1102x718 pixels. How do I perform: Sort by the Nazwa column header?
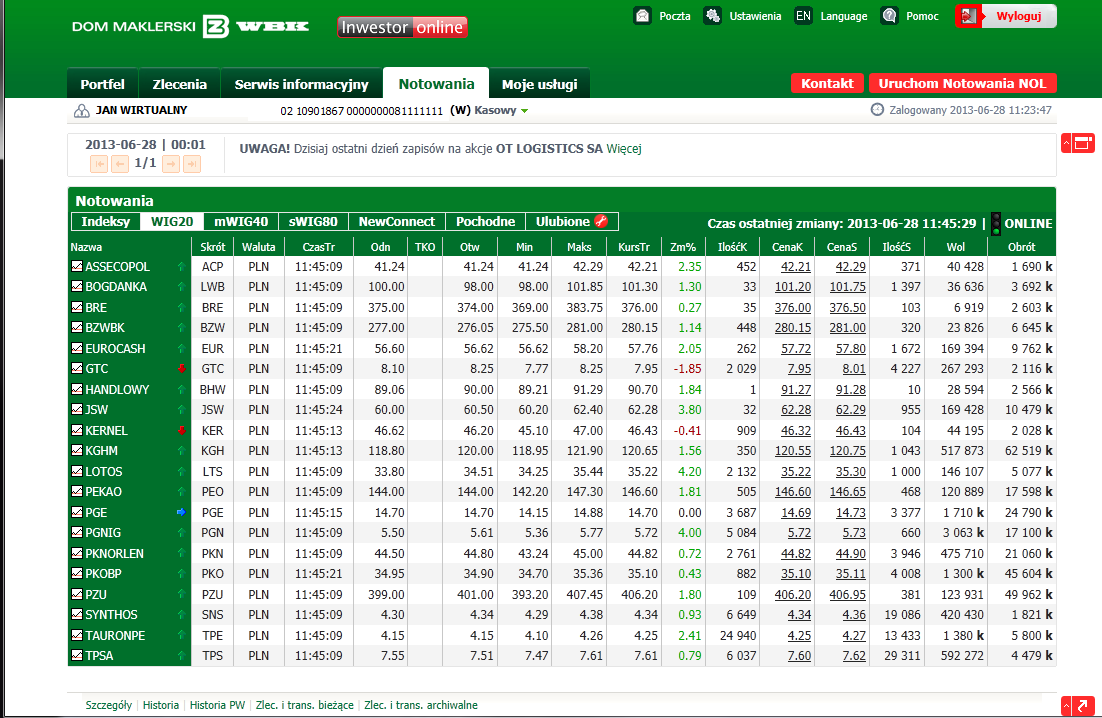pyautogui.click(x=86, y=247)
